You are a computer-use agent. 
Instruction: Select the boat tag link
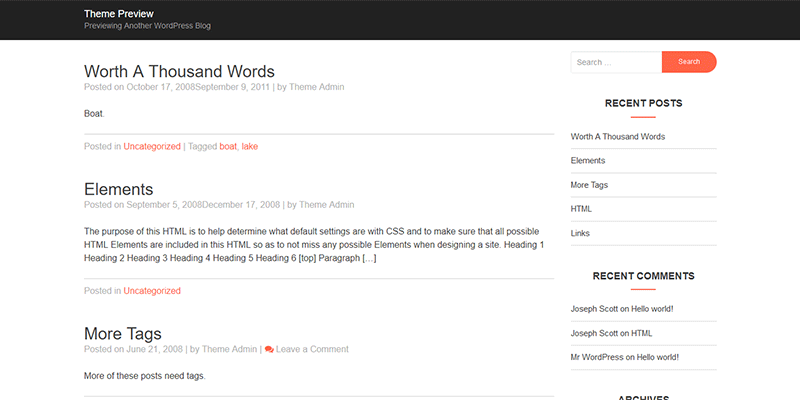coord(228,146)
